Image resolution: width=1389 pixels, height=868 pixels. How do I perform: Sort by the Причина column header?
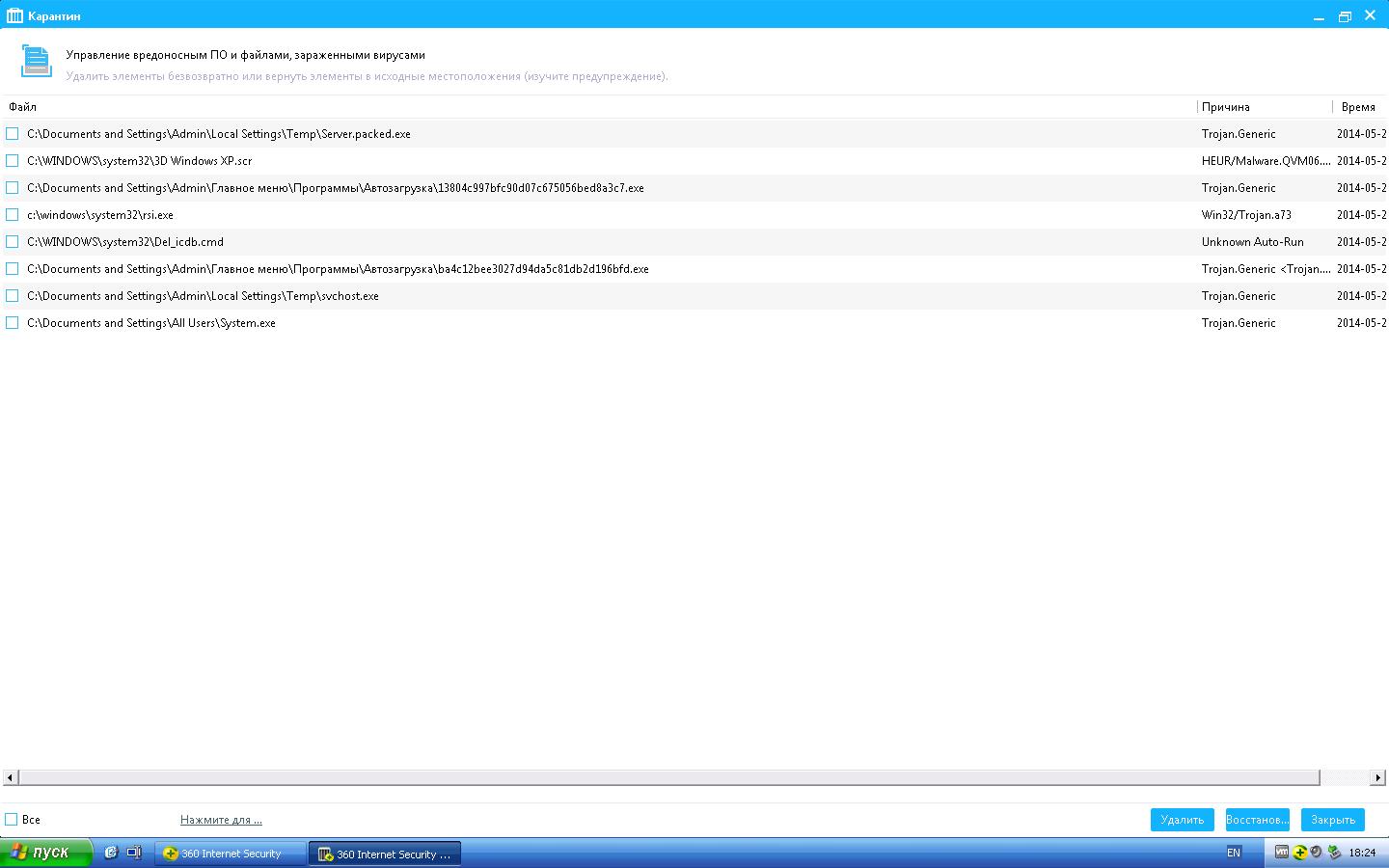pyautogui.click(x=1225, y=107)
